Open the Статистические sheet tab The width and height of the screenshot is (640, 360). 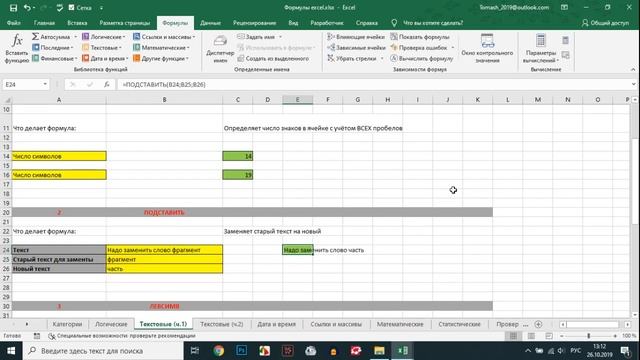(459, 324)
